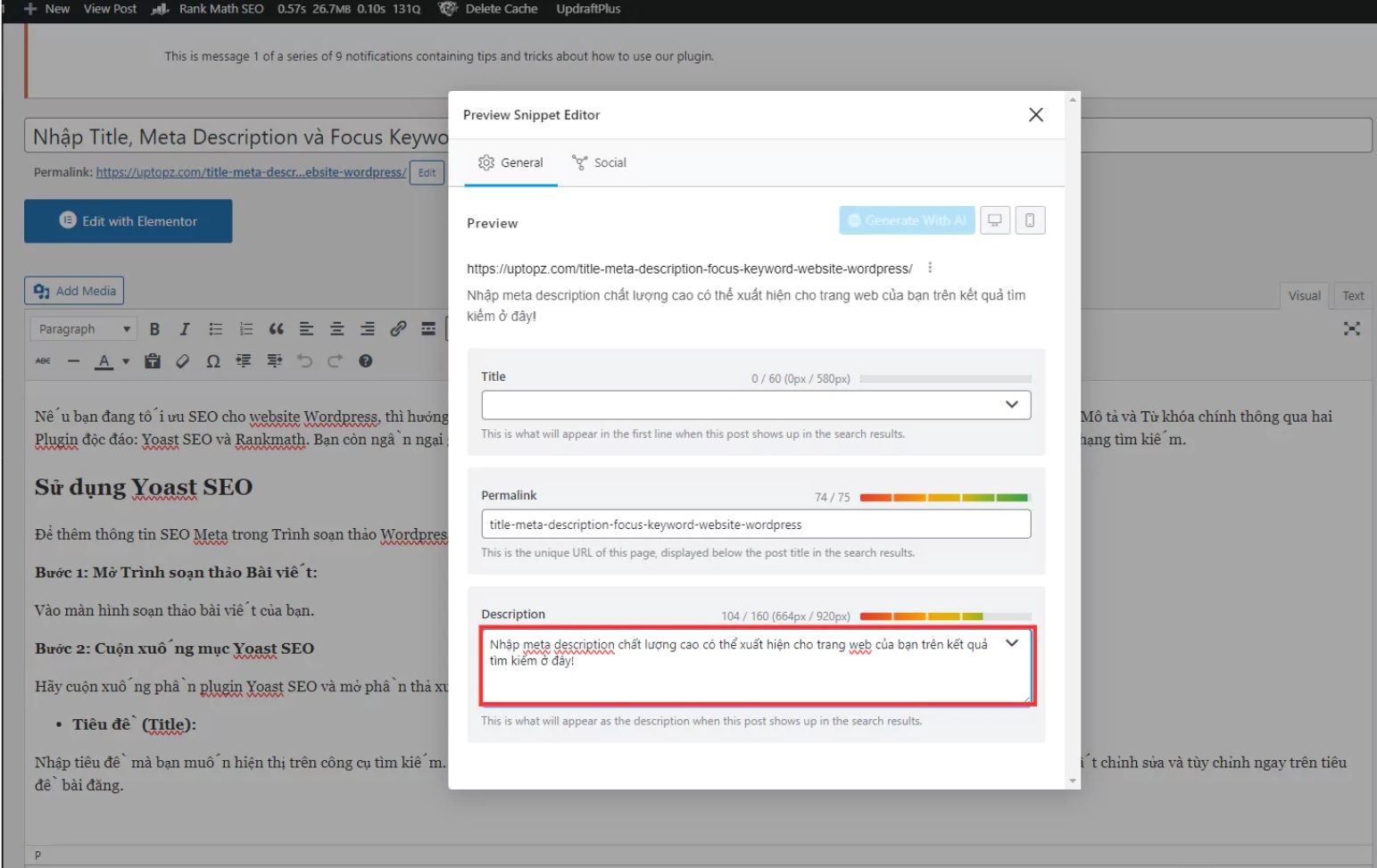The height and width of the screenshot is (868, 1377).
Task: Close the Preview Snippet Editor dialog
Action: click(1036, 114)
